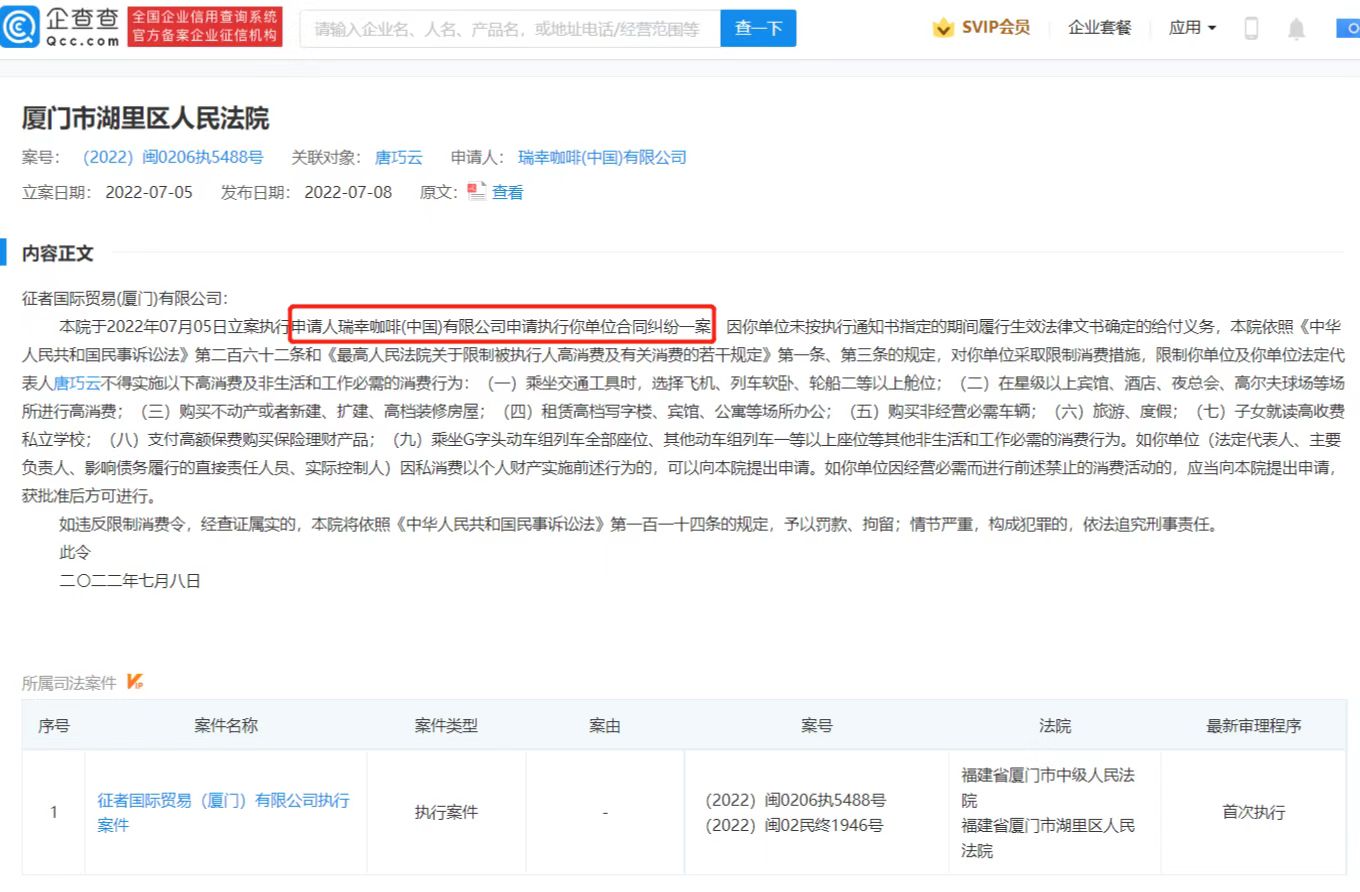Select the SVIP会员 menu entry
The width and height of the screenshot is (1360, 892).
click(997, 28)
